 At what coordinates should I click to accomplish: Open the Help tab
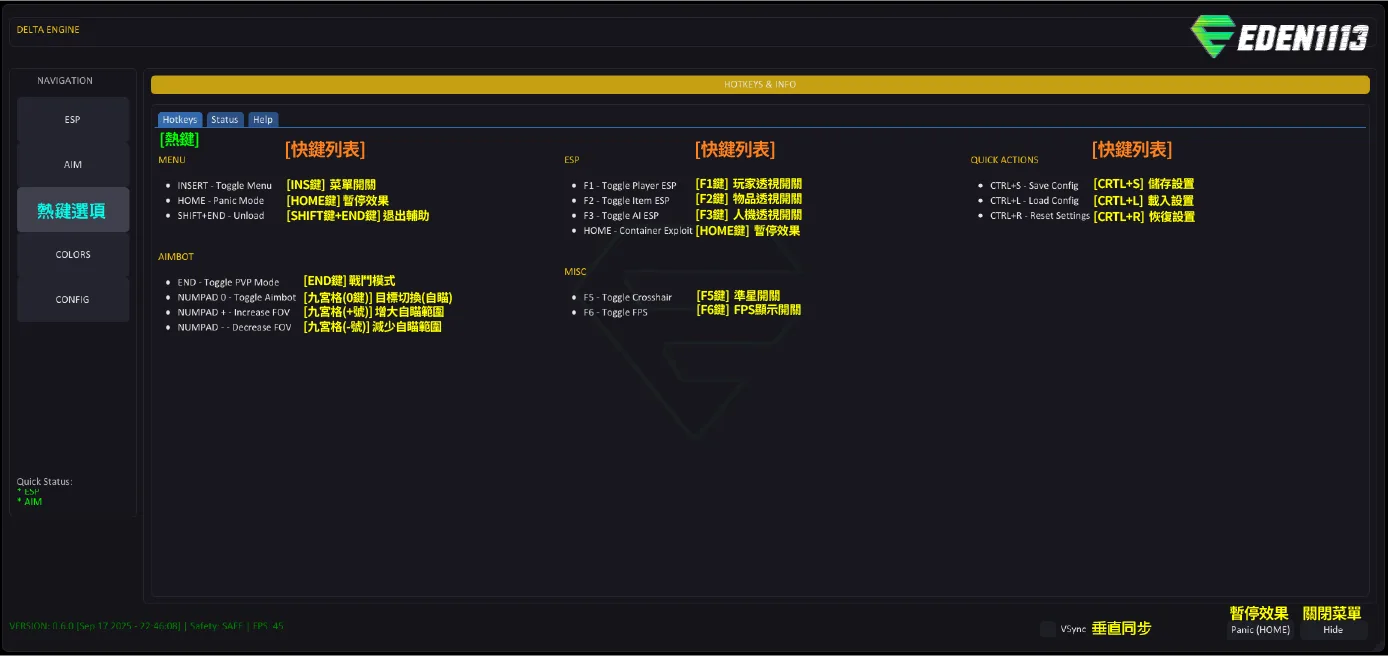tap(263, 120)
